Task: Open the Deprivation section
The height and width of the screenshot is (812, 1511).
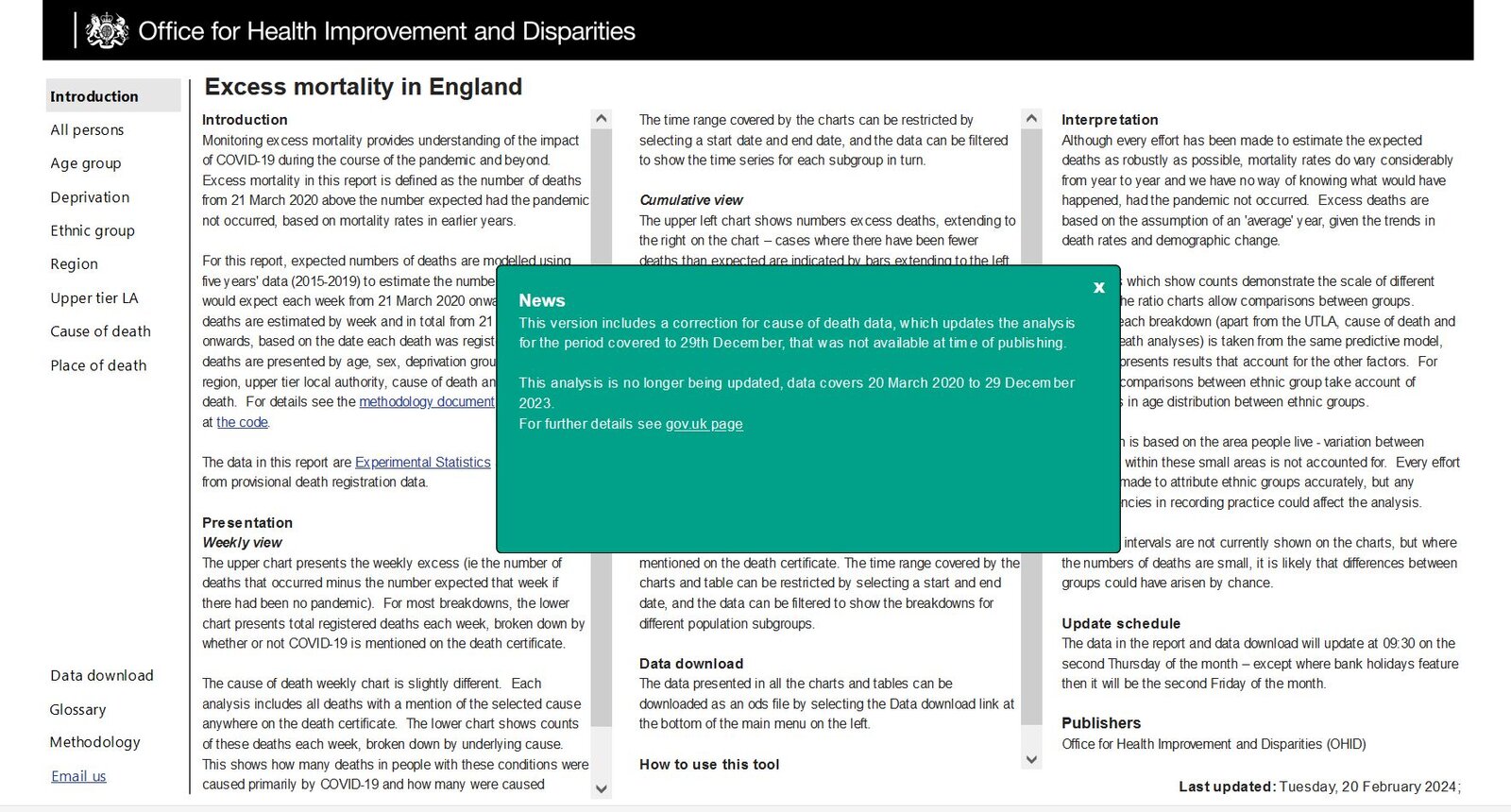Action: click(90, 197)
